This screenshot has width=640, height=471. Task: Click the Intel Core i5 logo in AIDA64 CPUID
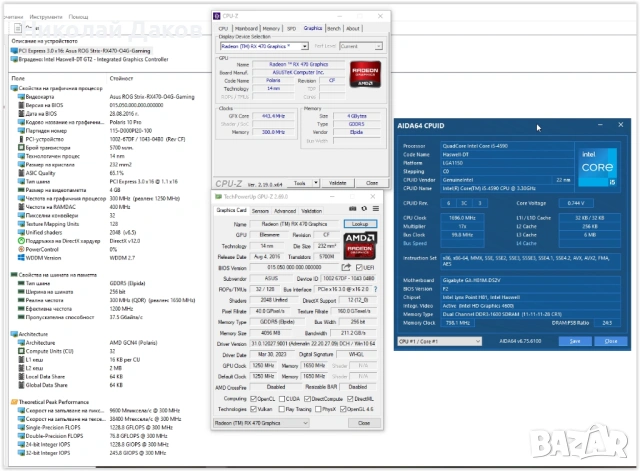[x=598, y=167]
